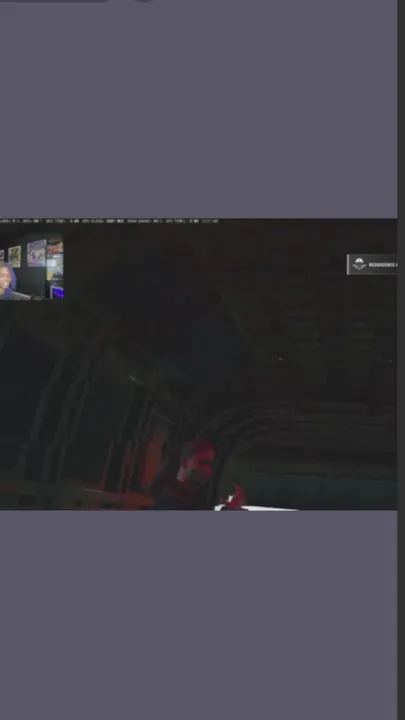Open the streamer webcam overlay
Viewport: 405px width, 720px height.
coord(32,268)
